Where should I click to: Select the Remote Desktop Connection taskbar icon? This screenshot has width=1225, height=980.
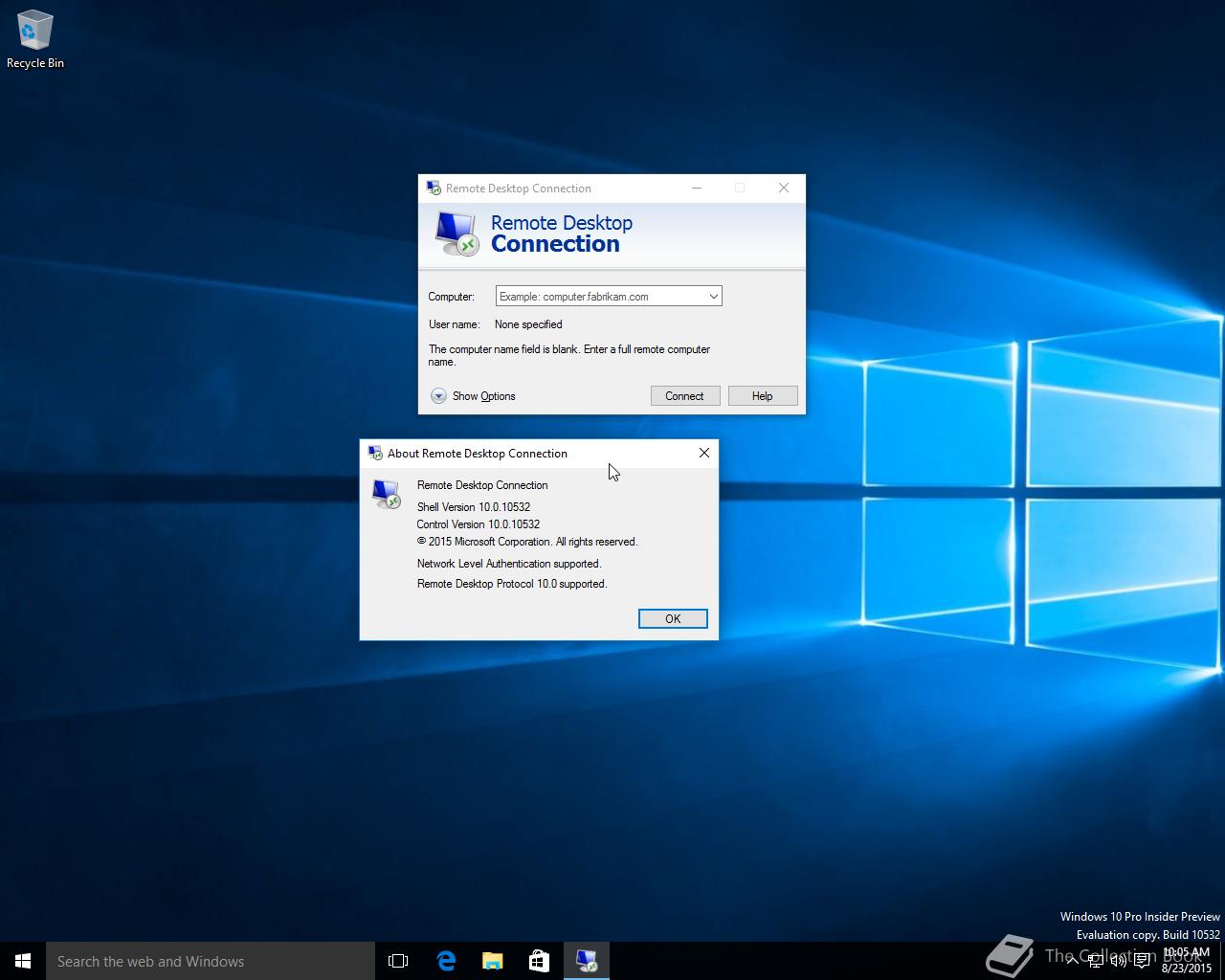coord(586,961)
